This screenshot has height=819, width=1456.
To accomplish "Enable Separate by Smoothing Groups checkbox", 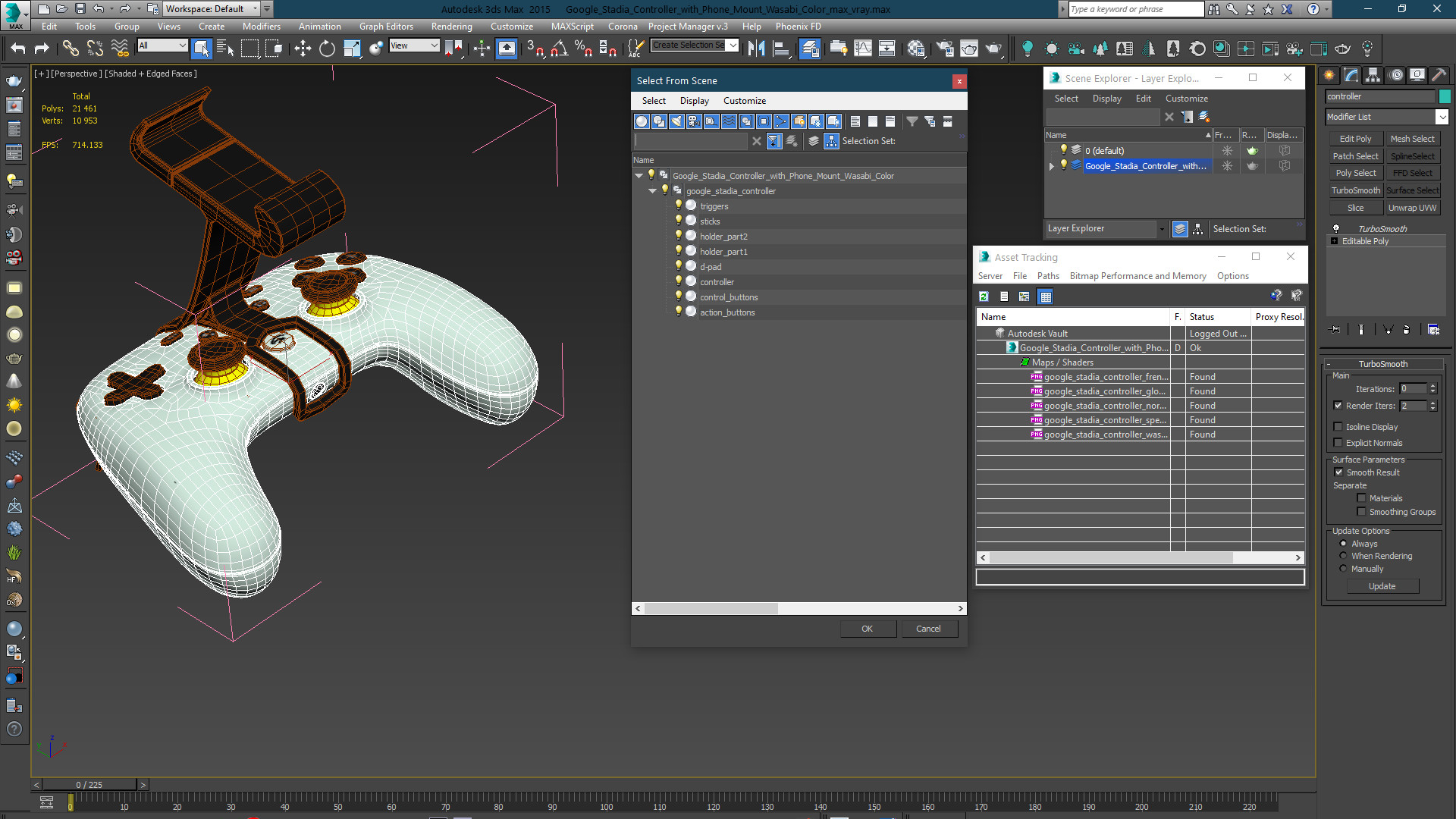I will coord(1362,512).
